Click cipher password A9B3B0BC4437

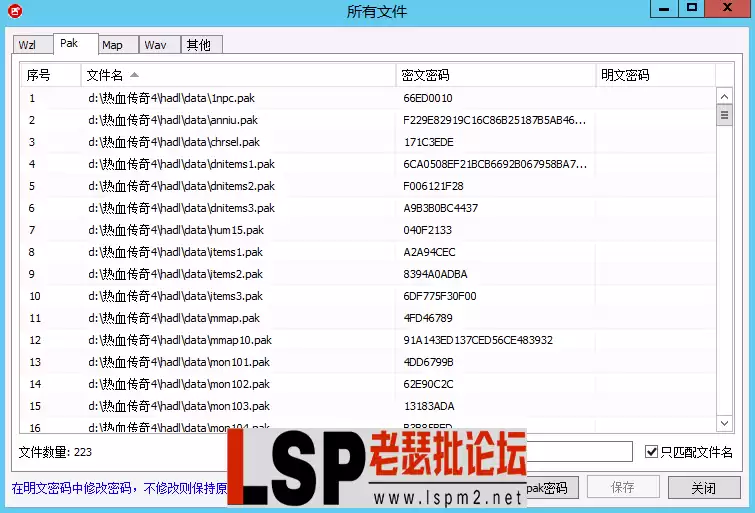pos(441,208)
